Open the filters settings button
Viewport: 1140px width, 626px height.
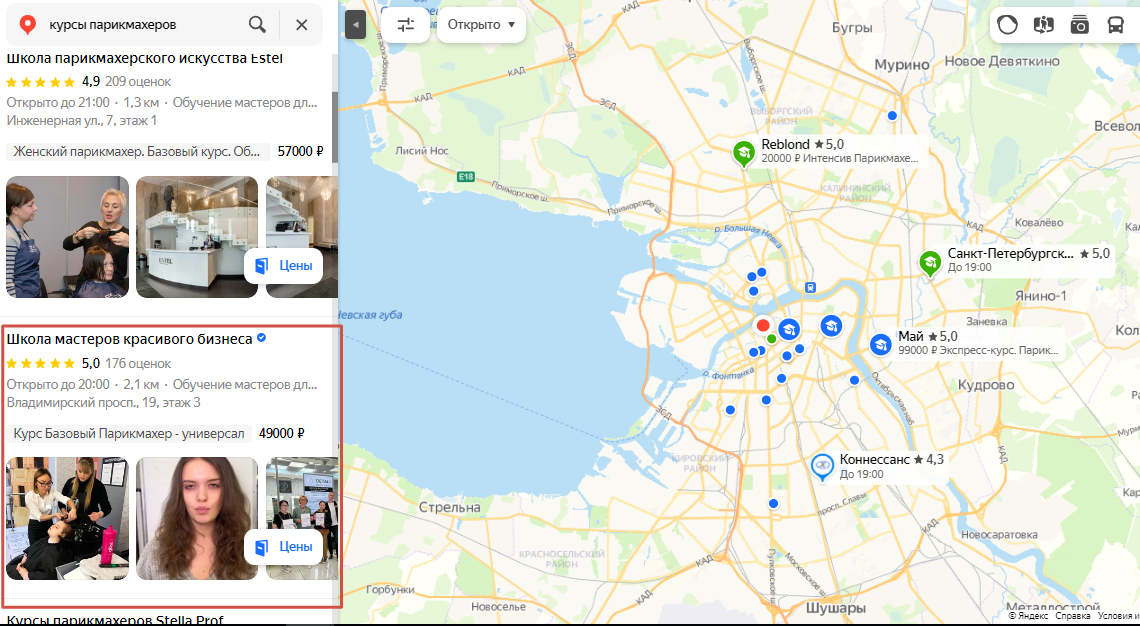(406, 25)
